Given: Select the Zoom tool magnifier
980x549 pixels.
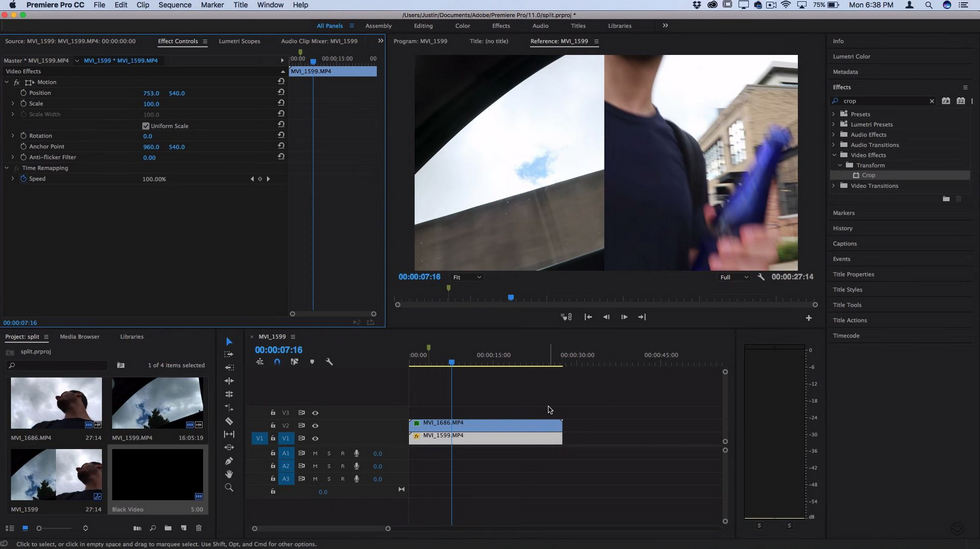Looking at the screenshot, I should click(229, 487).
